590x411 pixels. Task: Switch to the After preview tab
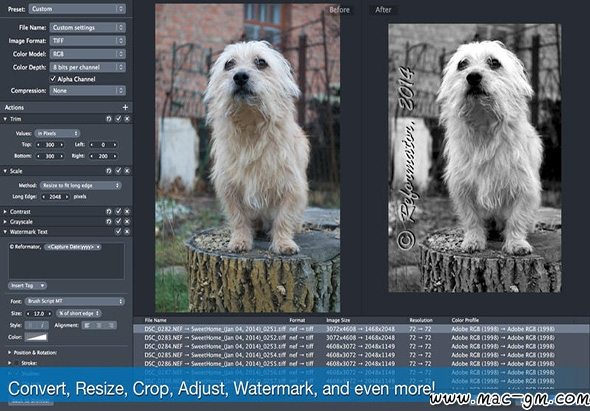(383, 10)
